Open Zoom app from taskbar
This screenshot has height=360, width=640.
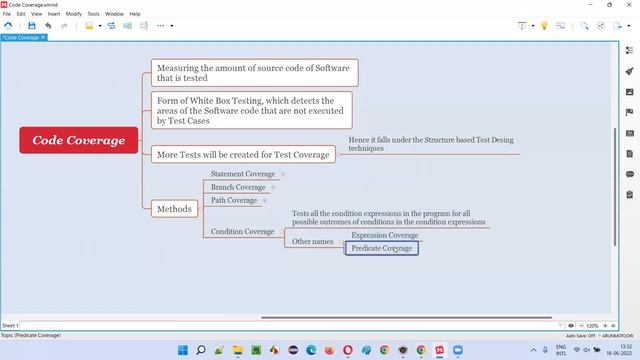(458, 350)
